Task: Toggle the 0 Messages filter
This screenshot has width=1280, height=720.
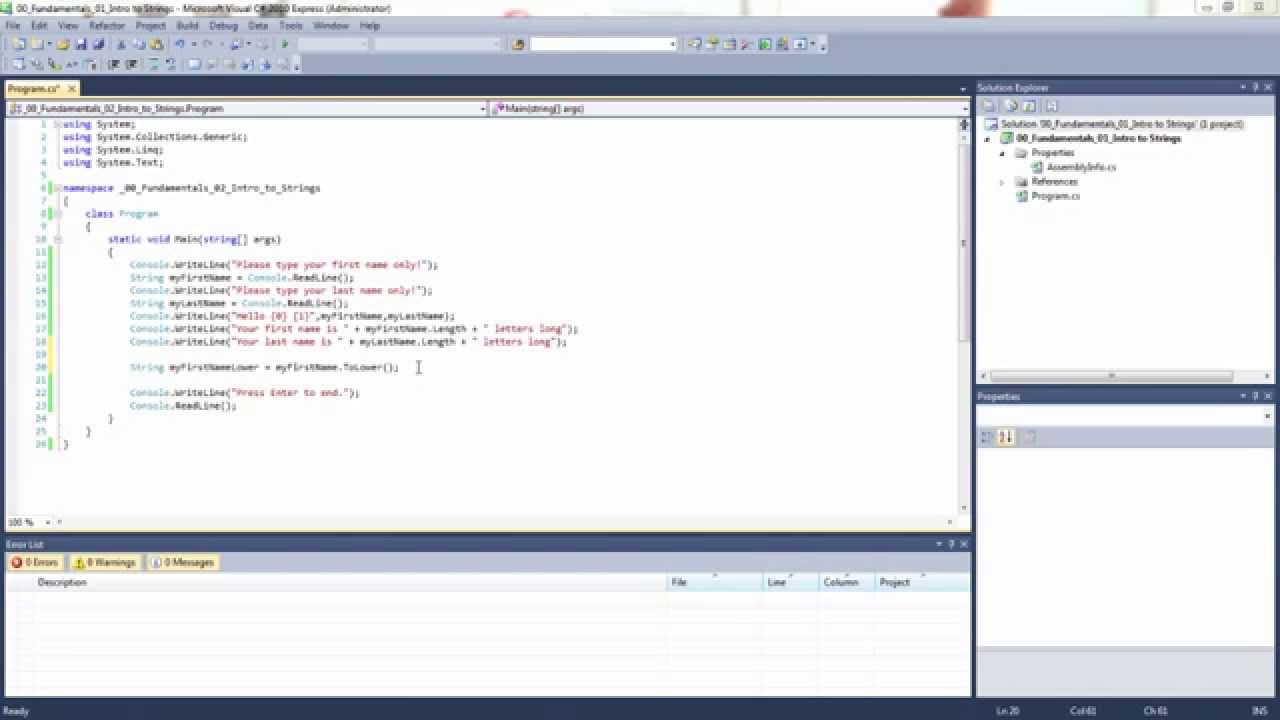Action: [x=182, y=563]
